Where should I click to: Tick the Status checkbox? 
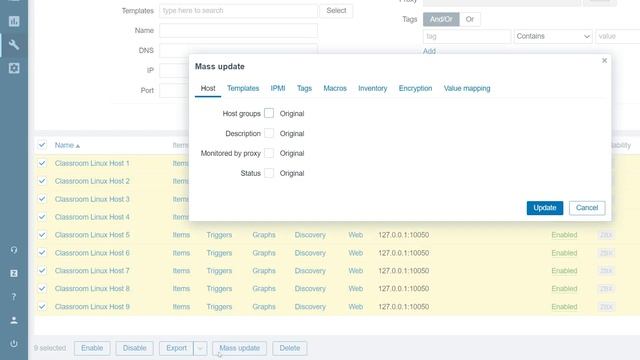(x=269, y=173)
